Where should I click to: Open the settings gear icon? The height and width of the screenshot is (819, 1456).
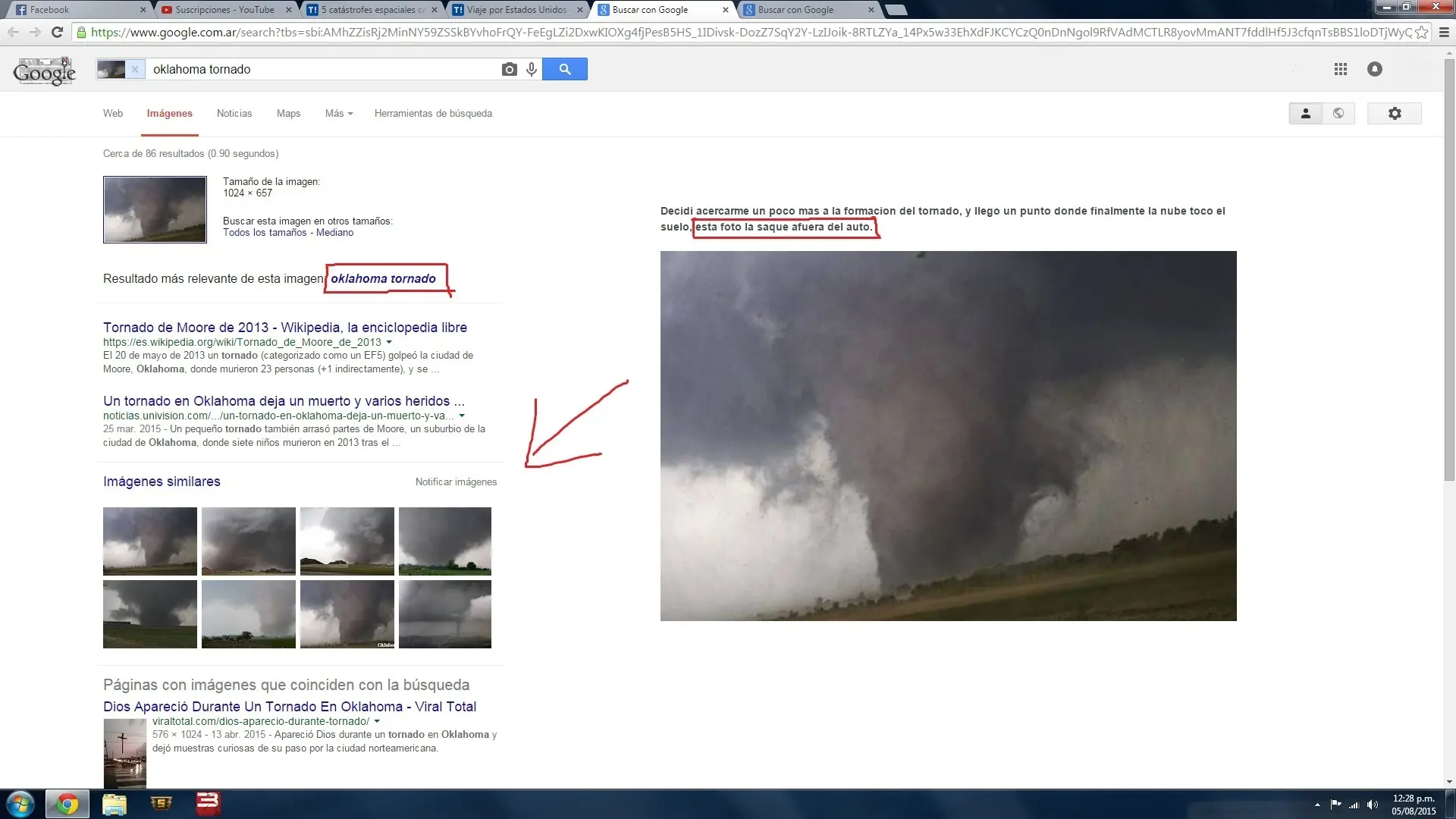tap(1394, 113)
